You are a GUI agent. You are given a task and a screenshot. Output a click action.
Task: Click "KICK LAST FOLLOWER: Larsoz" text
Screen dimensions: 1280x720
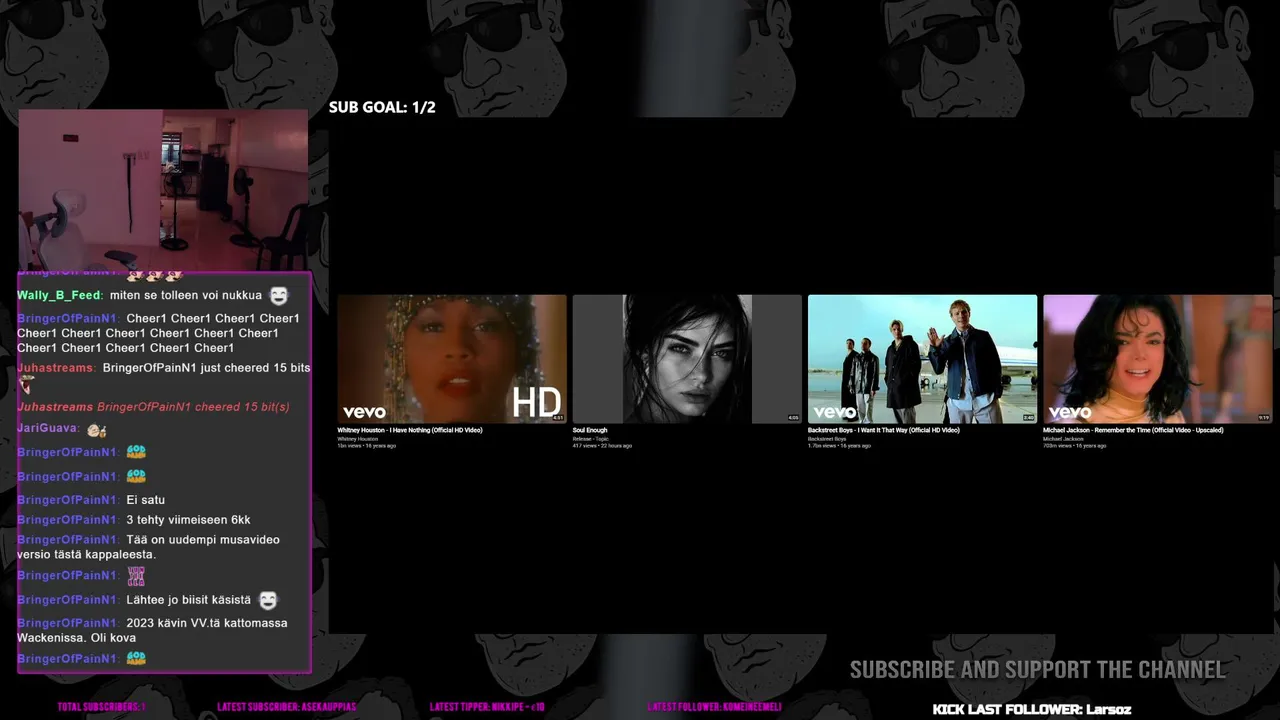tap(1032, 709)
